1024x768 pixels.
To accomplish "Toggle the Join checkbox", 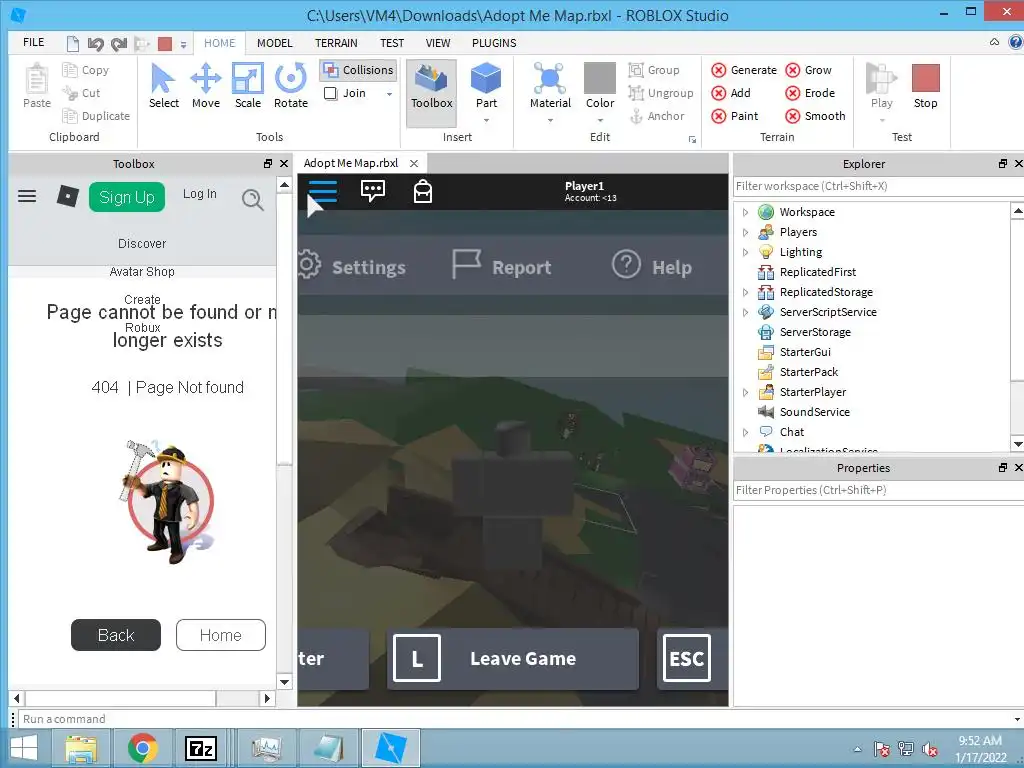I will [x=330, y=93].
